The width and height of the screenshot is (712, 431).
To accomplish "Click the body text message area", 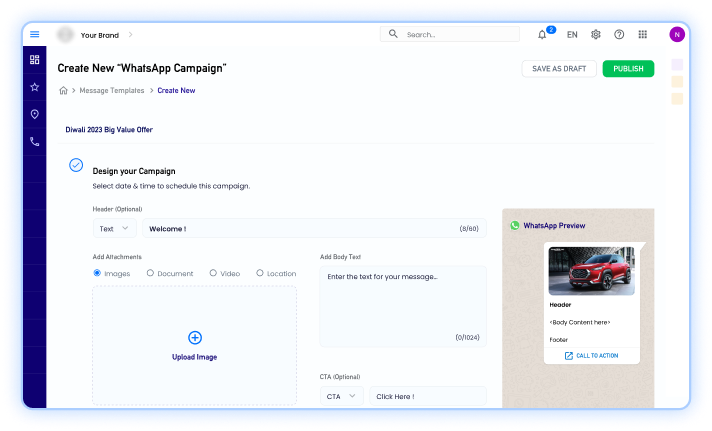I will pyautogui.click(x=403, y=307).
